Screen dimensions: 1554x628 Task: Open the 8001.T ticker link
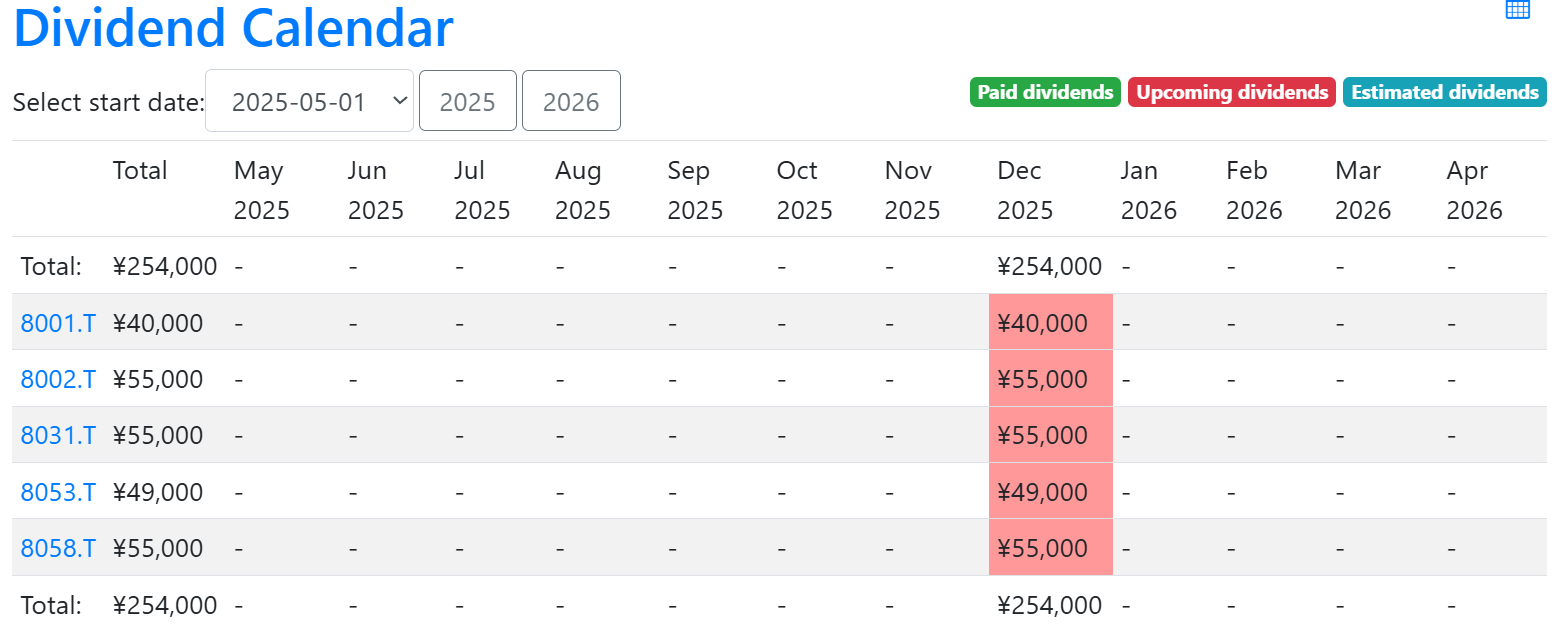(58, 323)
